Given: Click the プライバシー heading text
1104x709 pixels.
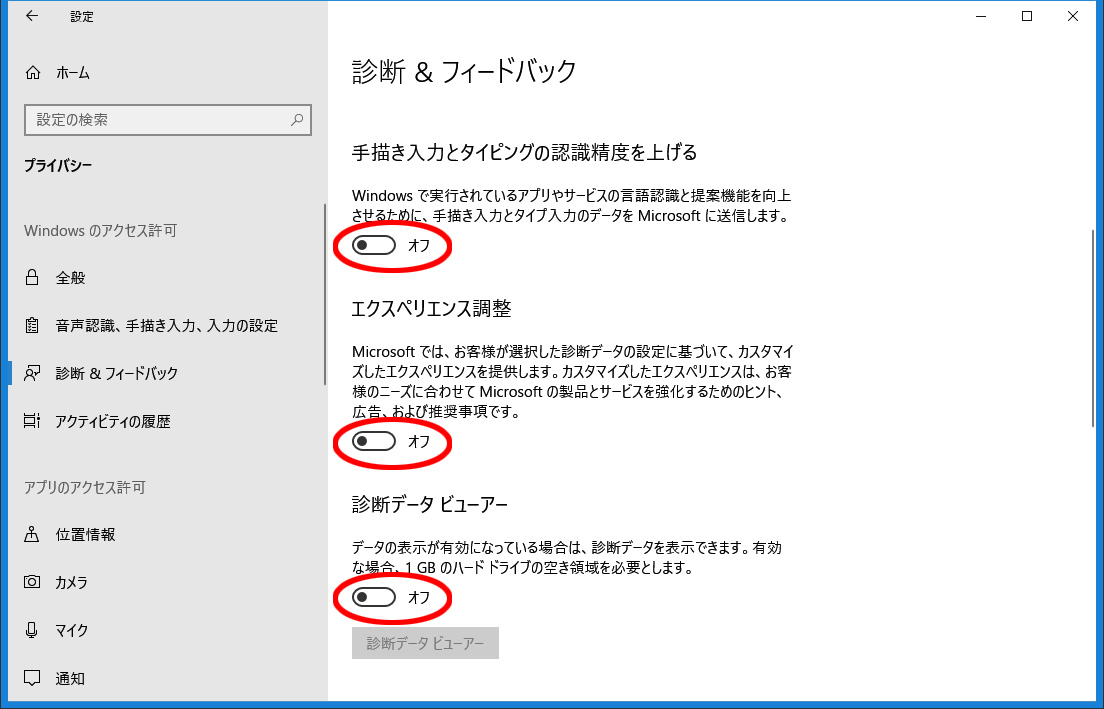Looking at the screenshot, I should coord(58,165).
